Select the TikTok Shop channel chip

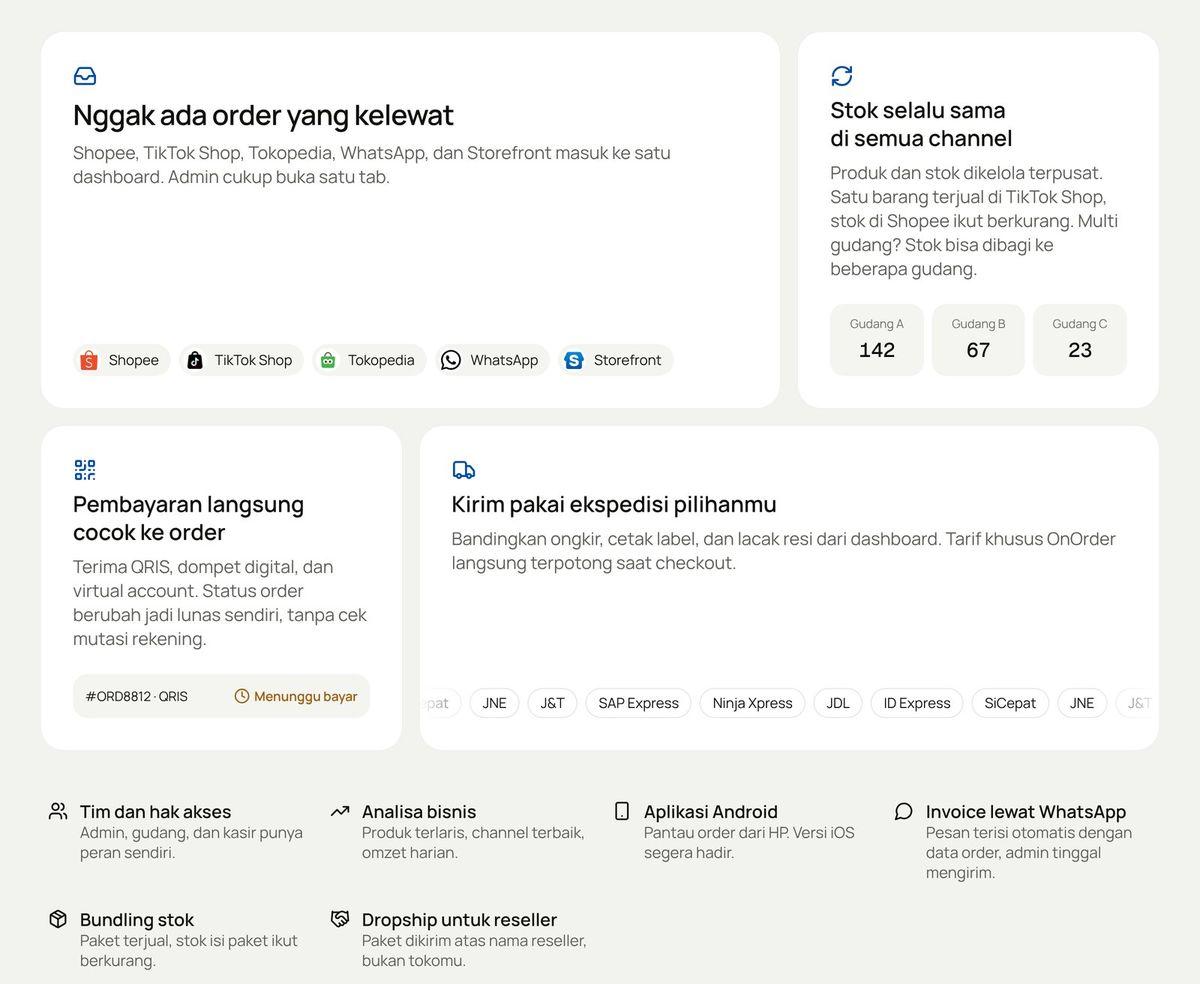241,360
